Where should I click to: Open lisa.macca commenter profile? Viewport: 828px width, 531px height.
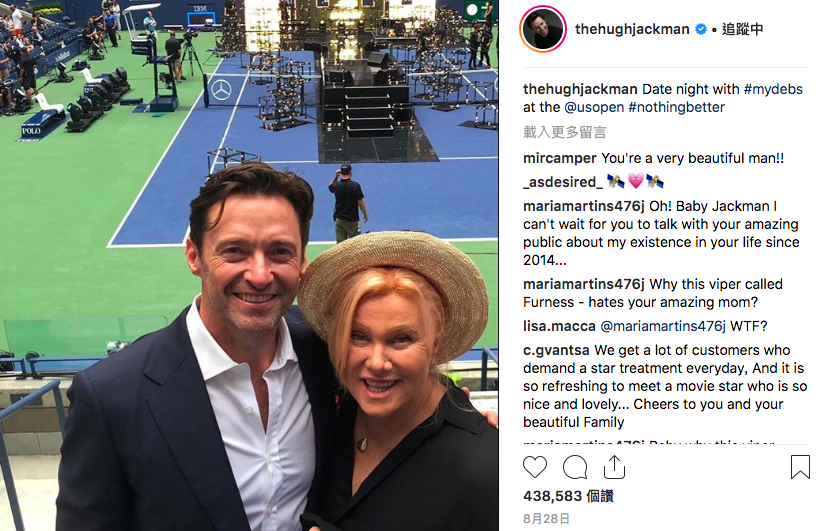point(559,326)
